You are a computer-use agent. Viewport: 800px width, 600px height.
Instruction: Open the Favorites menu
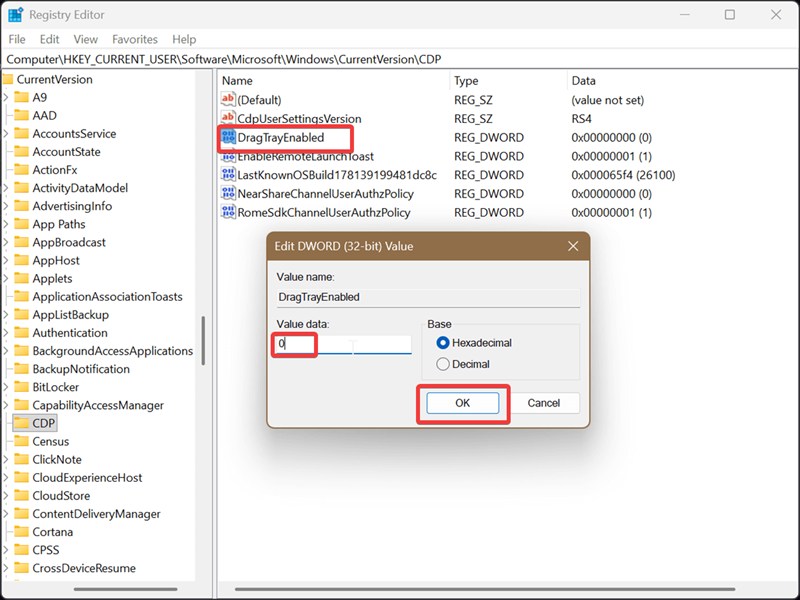coord(135,39)
